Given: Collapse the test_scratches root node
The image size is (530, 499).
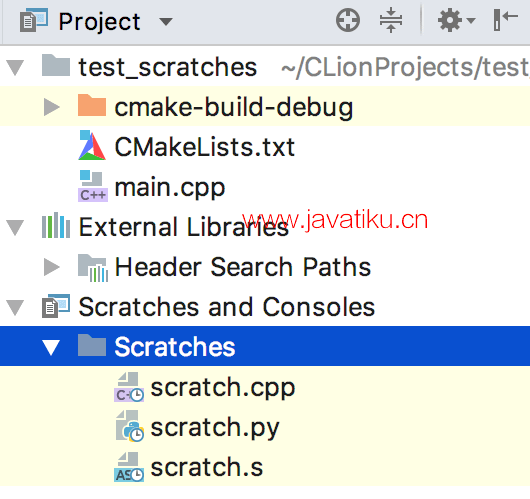Looking at the screenshot, I should [15, 67].
